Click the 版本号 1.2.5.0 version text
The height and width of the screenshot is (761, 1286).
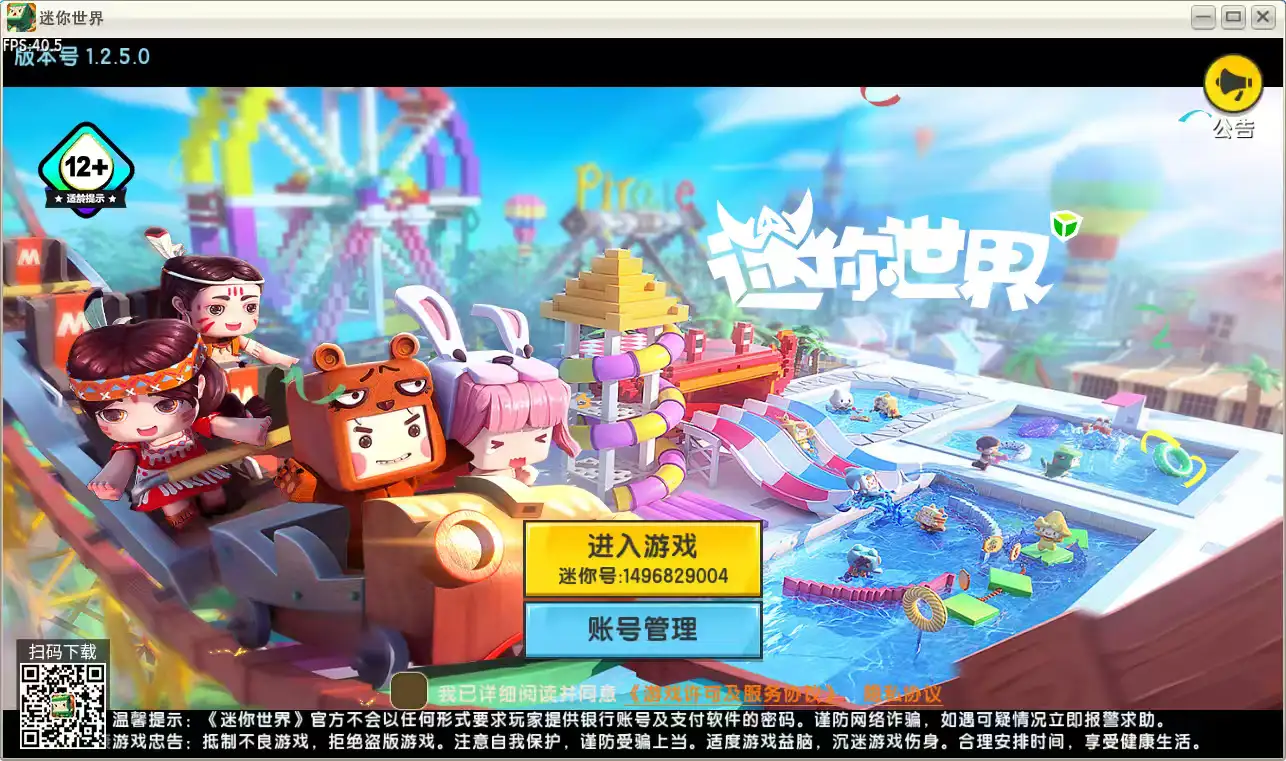82,57
